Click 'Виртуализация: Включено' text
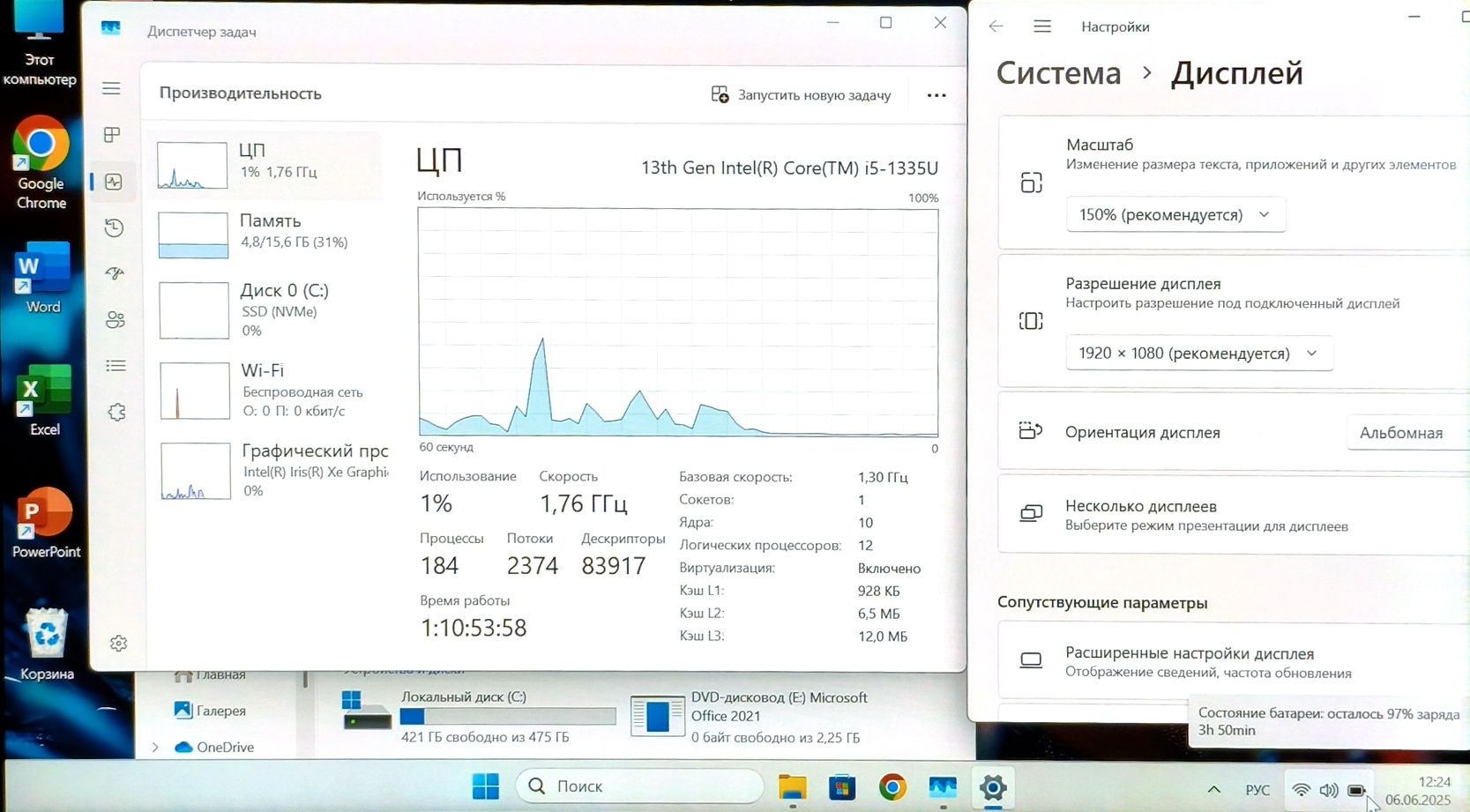This screenshot has width=1470, height=812. coord(800,569)
